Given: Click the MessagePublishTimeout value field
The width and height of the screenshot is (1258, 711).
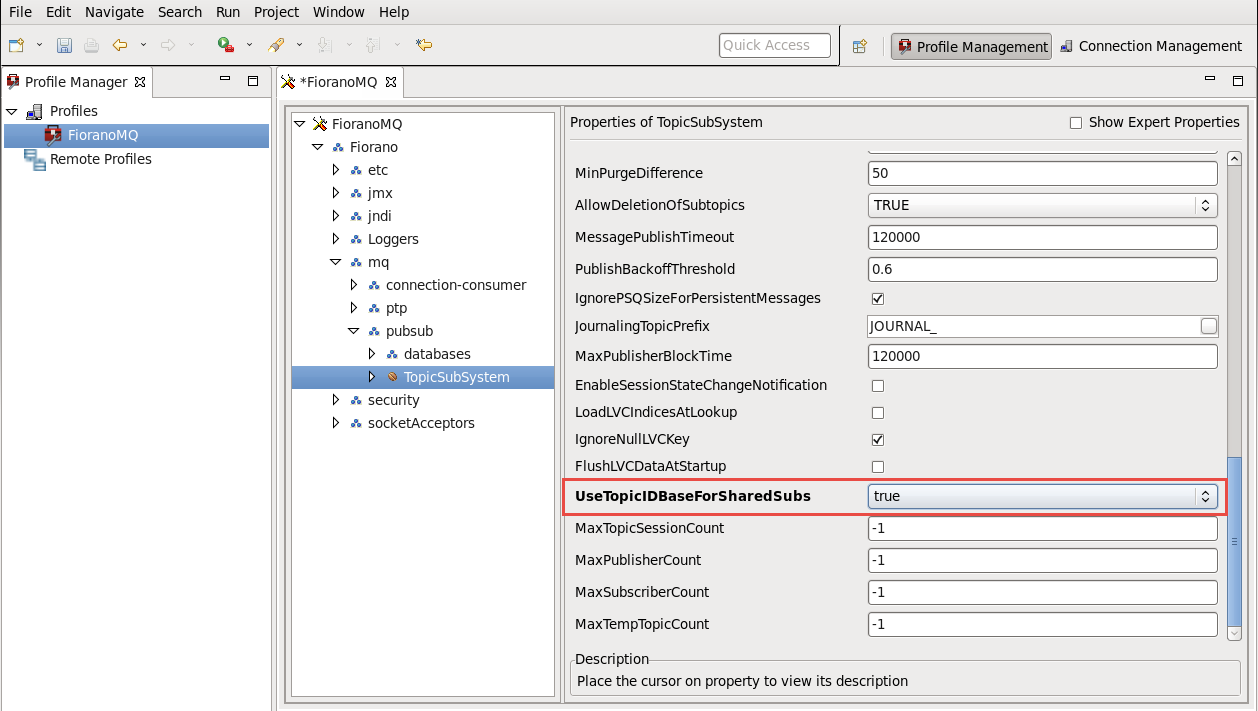Looking at the screenshot, I should tap(1042, 237).
